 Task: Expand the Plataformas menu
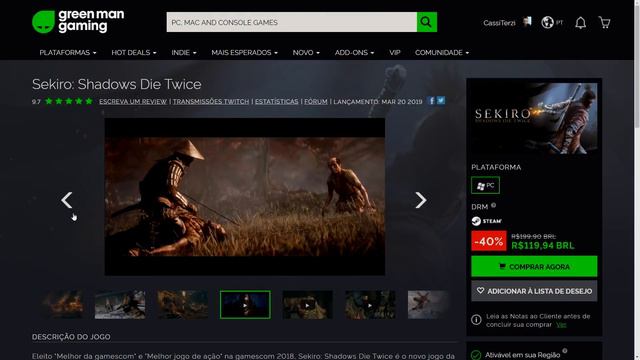click(x=68, y=53)
